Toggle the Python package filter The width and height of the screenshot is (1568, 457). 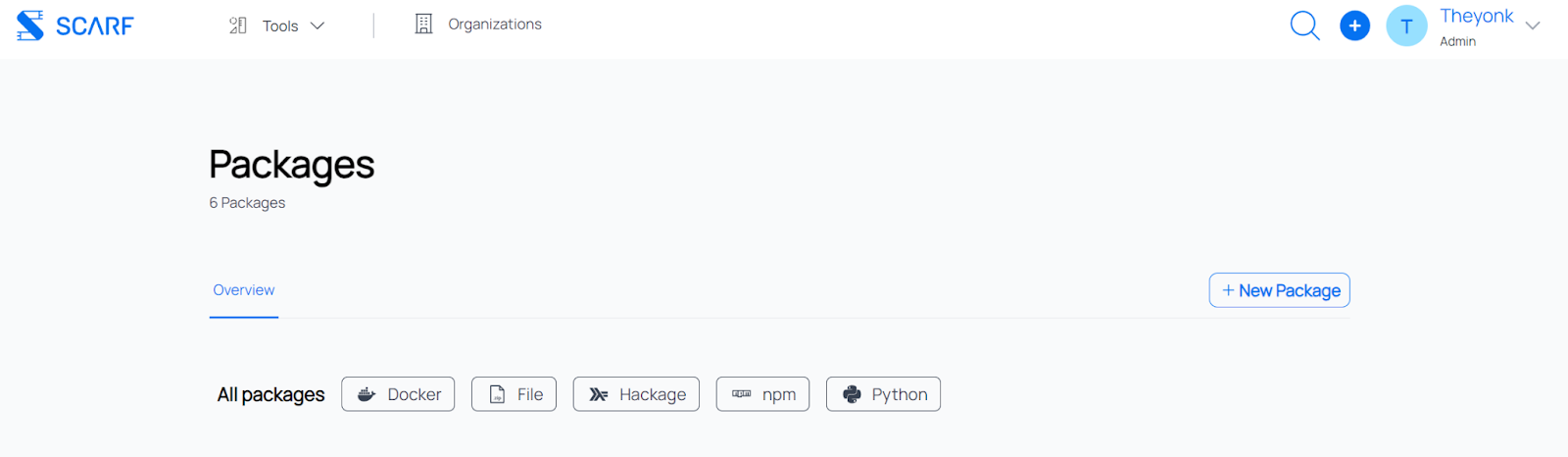click(883, 394)
